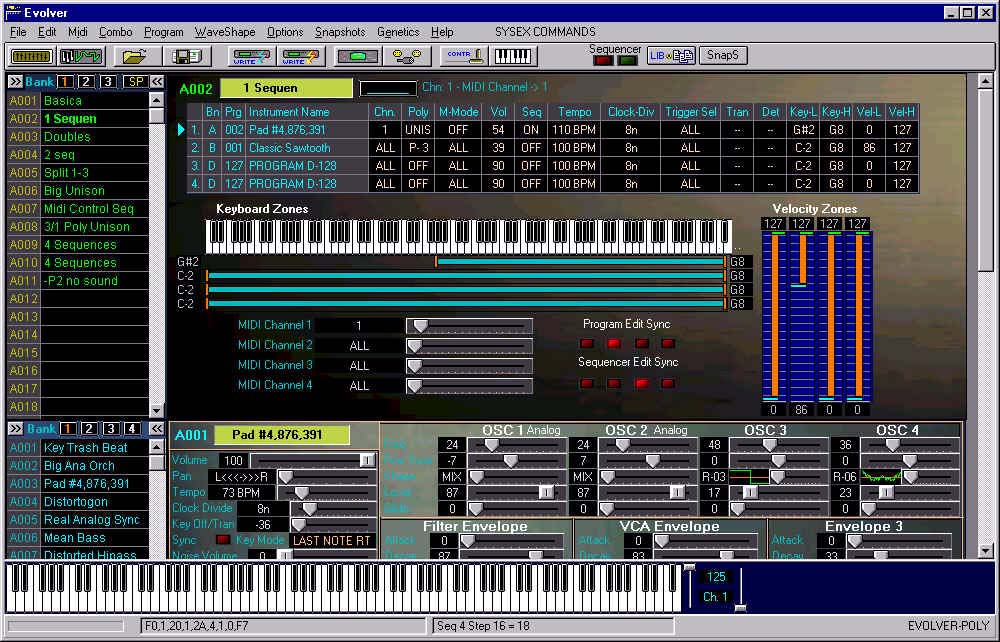Click the open folder toolbar icon

(135, 56)
